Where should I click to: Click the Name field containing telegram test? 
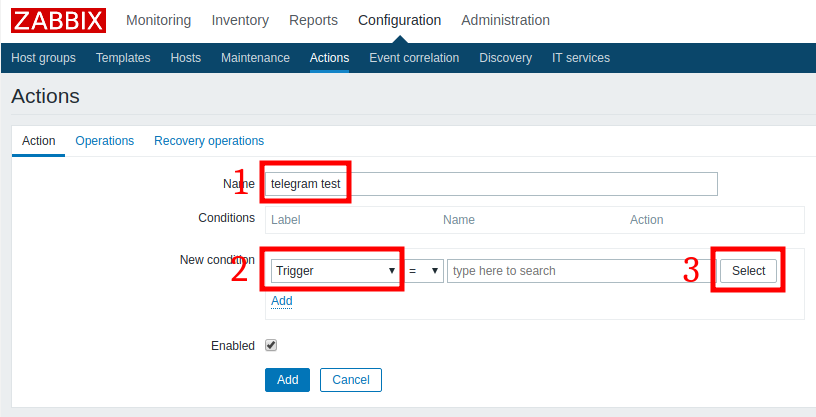(x=491, y=184)
